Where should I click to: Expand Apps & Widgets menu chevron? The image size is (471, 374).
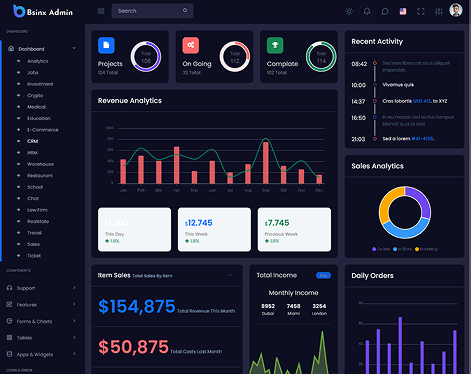click(74, 354)
